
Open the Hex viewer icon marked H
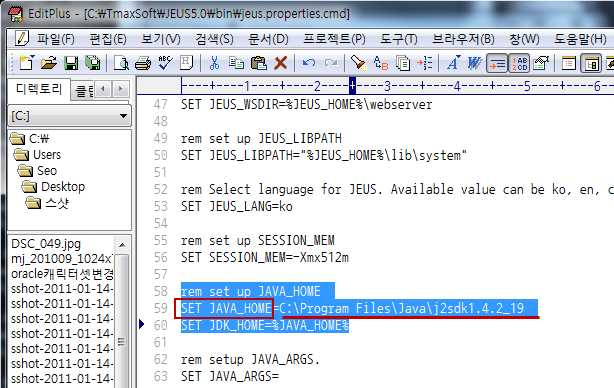coord(187,63)
